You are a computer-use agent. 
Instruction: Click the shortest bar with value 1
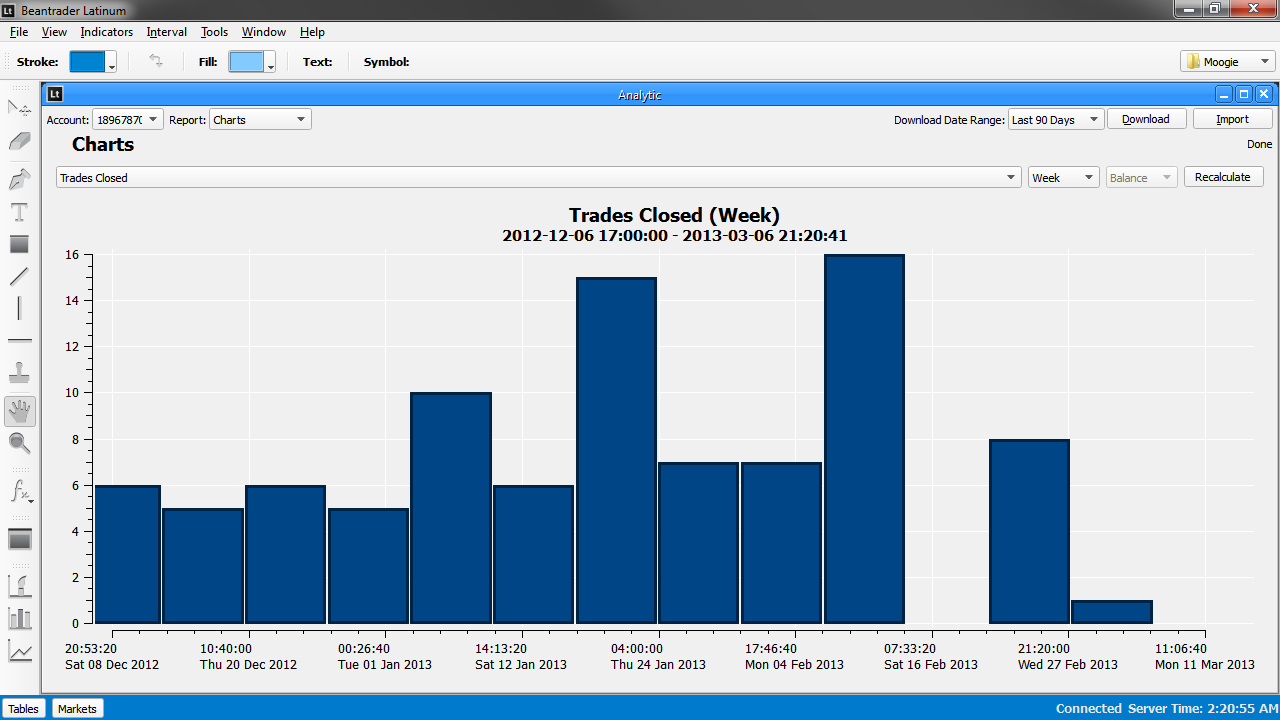[1112, 612]
